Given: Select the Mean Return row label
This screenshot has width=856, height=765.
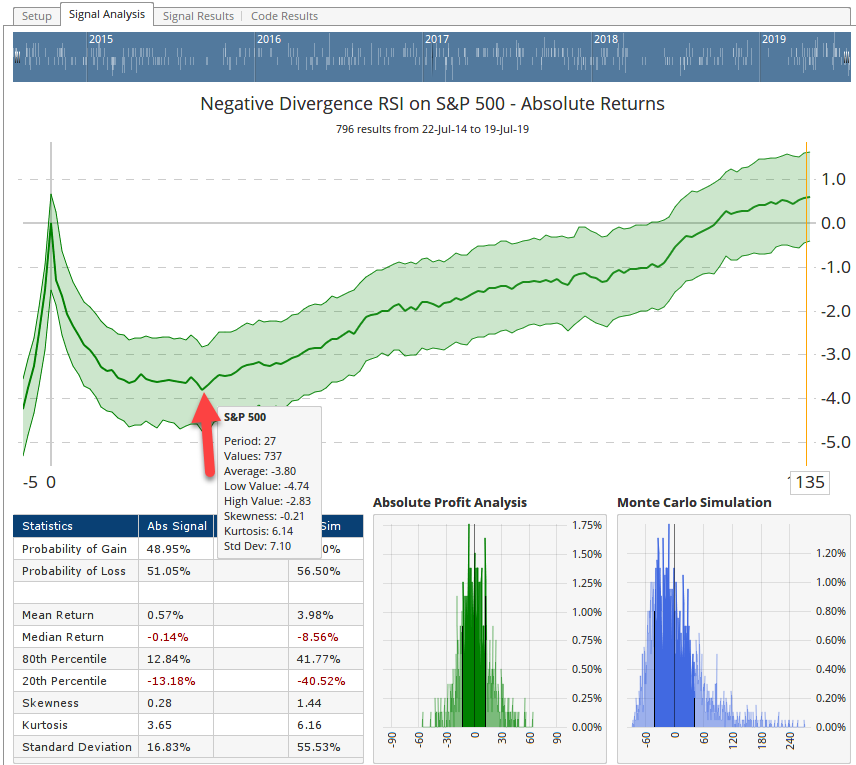Looking at the screenshot, I should [x=58, y=615].
